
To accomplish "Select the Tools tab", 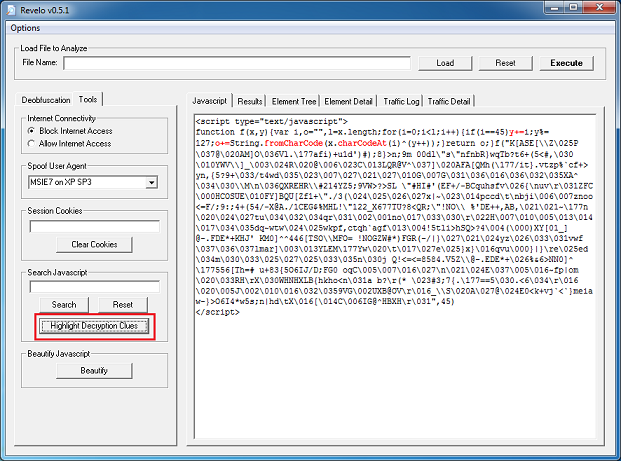I will pos(89,99).
